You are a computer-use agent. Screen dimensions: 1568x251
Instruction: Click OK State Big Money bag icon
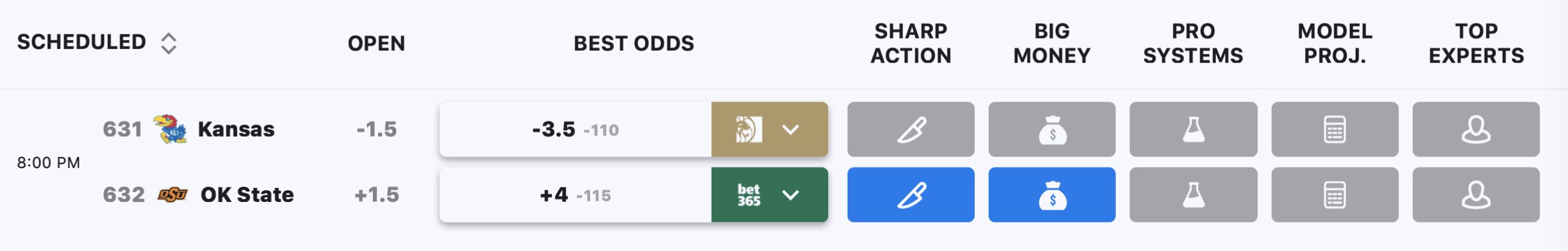[x=1052, y=195]
